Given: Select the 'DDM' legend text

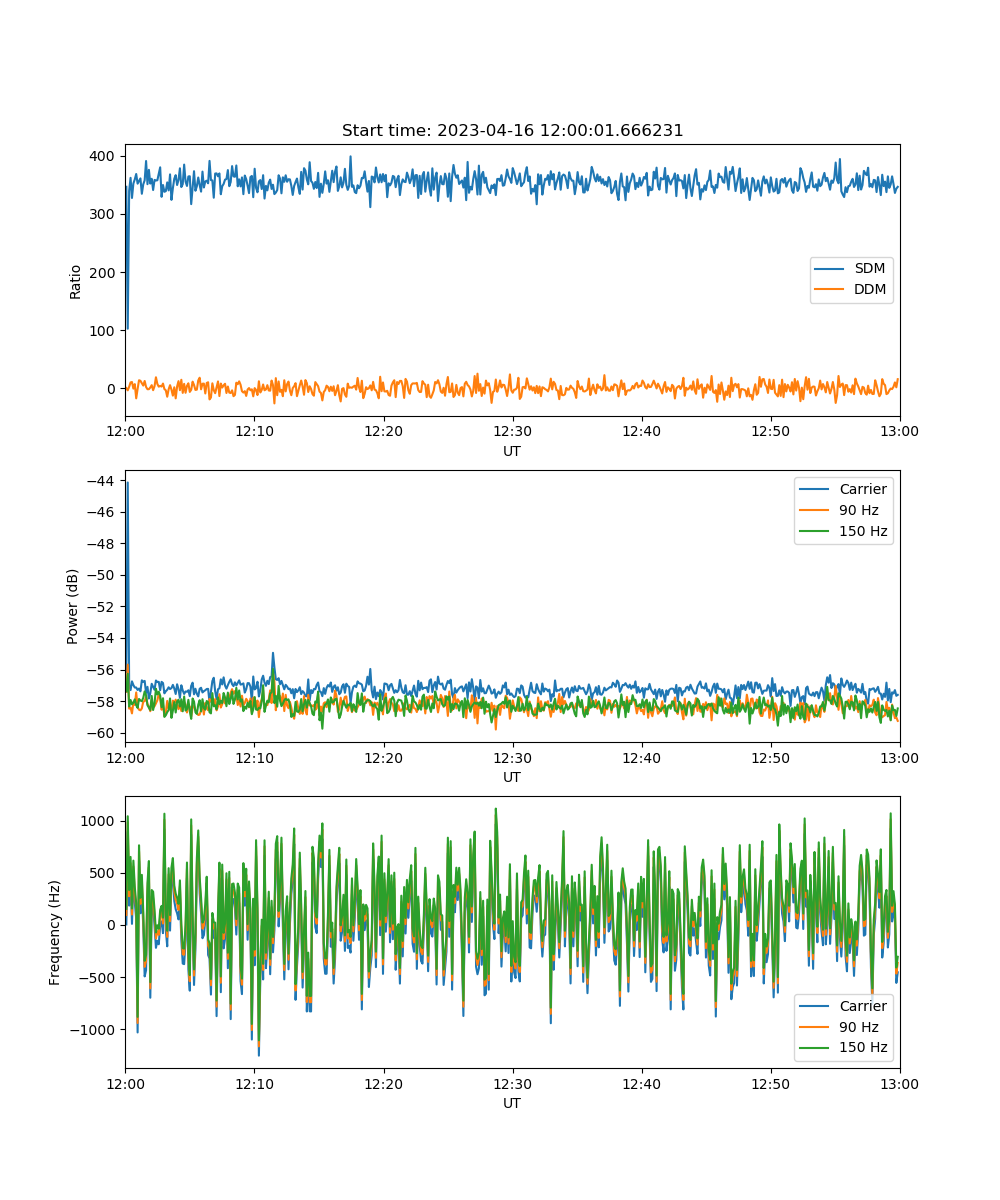Looking at the screenshot, I should (870, 290).
